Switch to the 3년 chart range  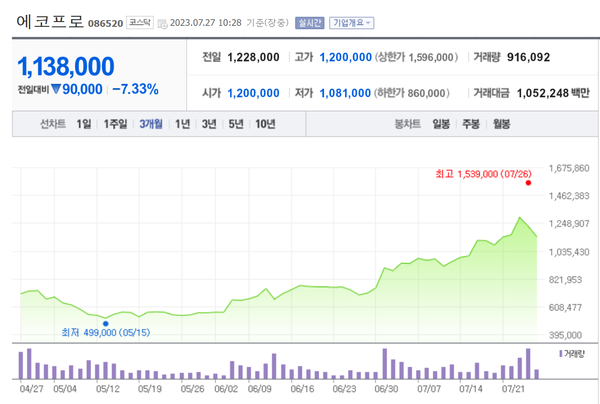tap(209, 125)
